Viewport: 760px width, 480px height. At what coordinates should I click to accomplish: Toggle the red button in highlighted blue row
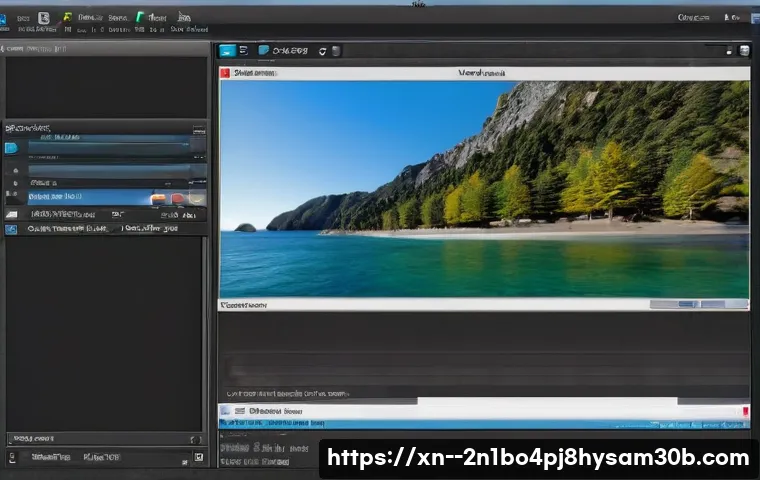point(177,199)
